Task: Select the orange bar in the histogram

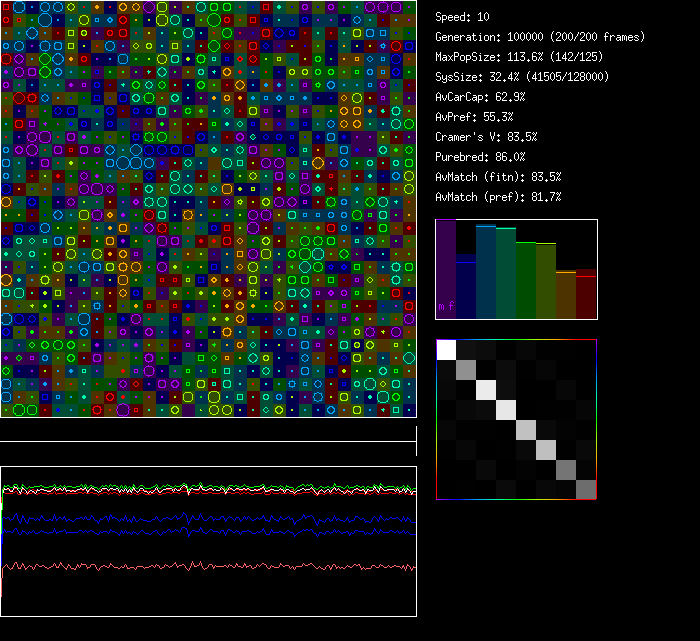Action: click(x=566, y=294)
